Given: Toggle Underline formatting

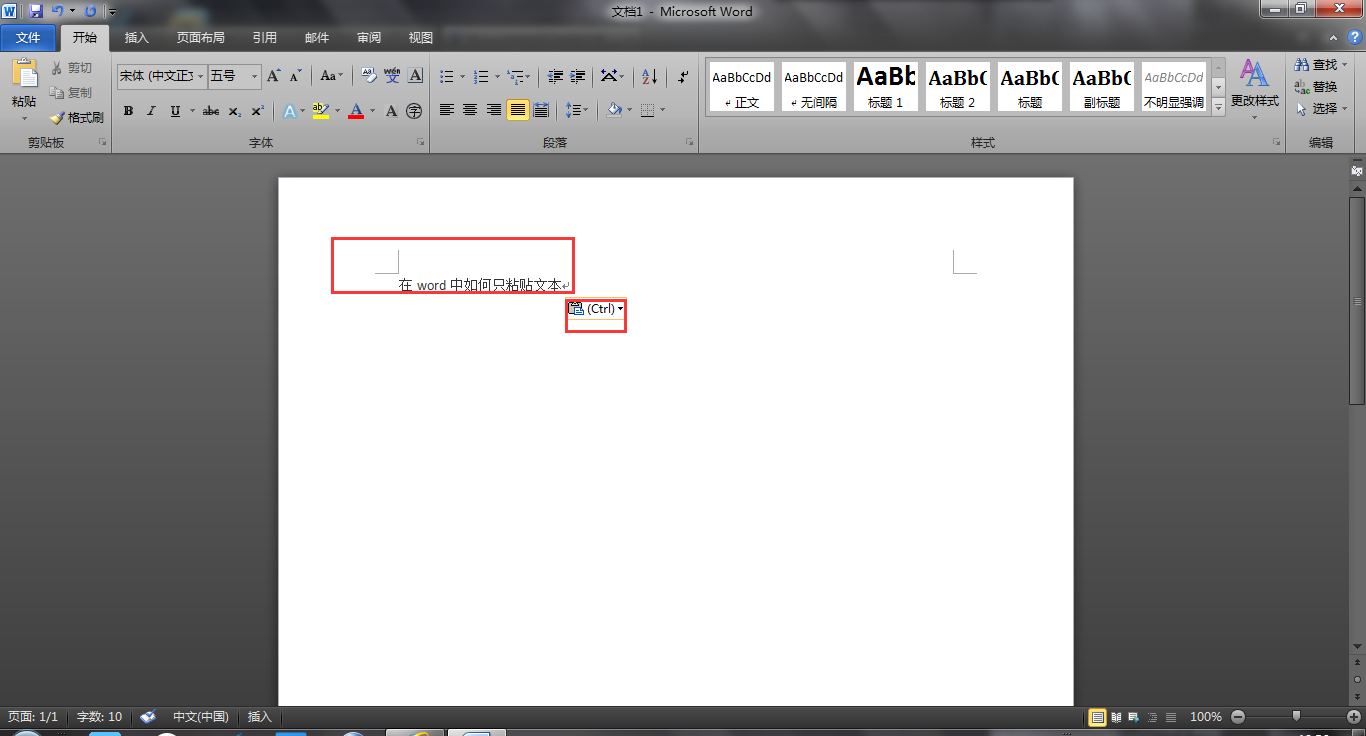Looking at the screenshot, I should 175,111.
